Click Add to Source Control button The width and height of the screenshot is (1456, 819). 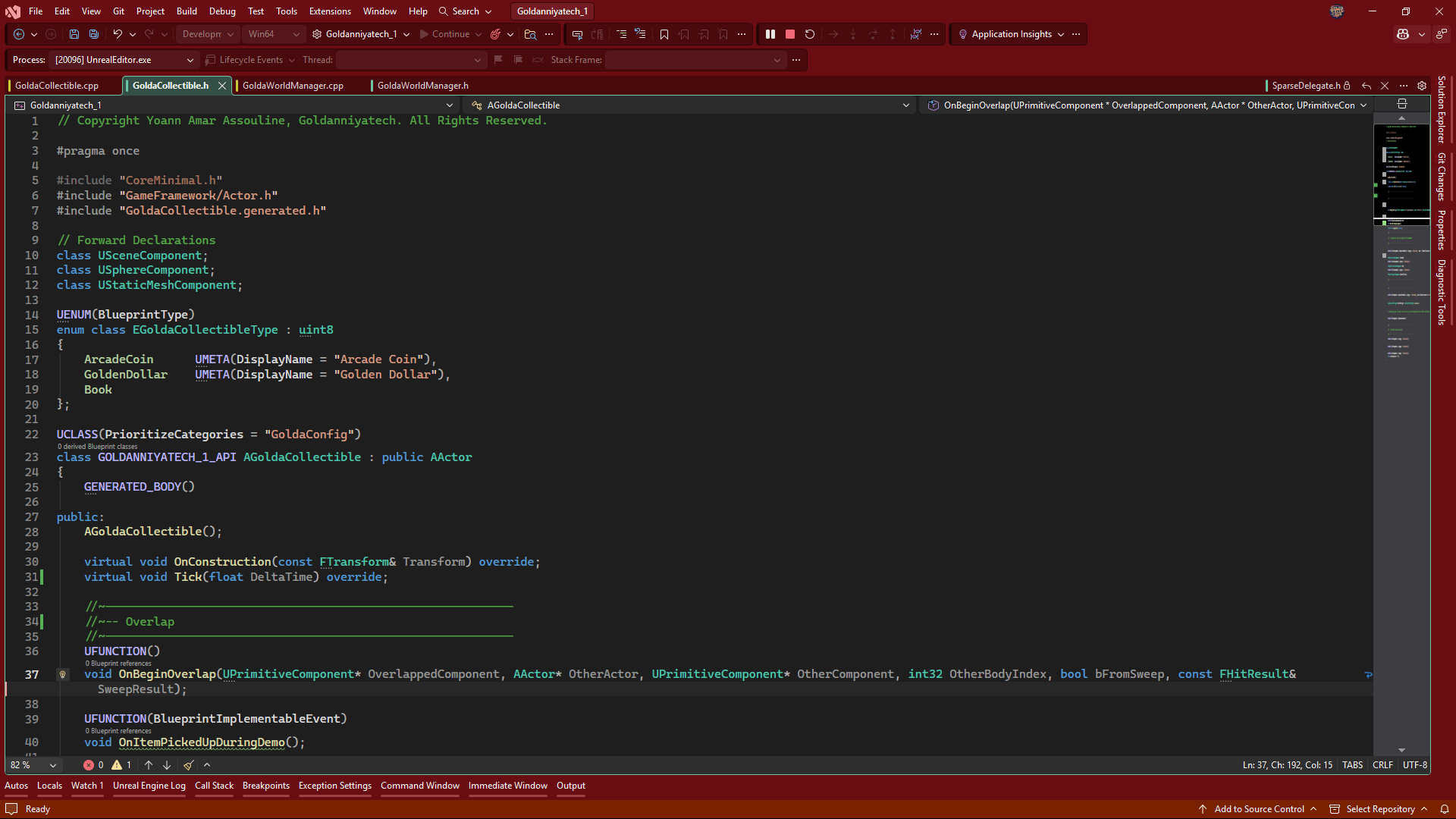point(1257,809)
